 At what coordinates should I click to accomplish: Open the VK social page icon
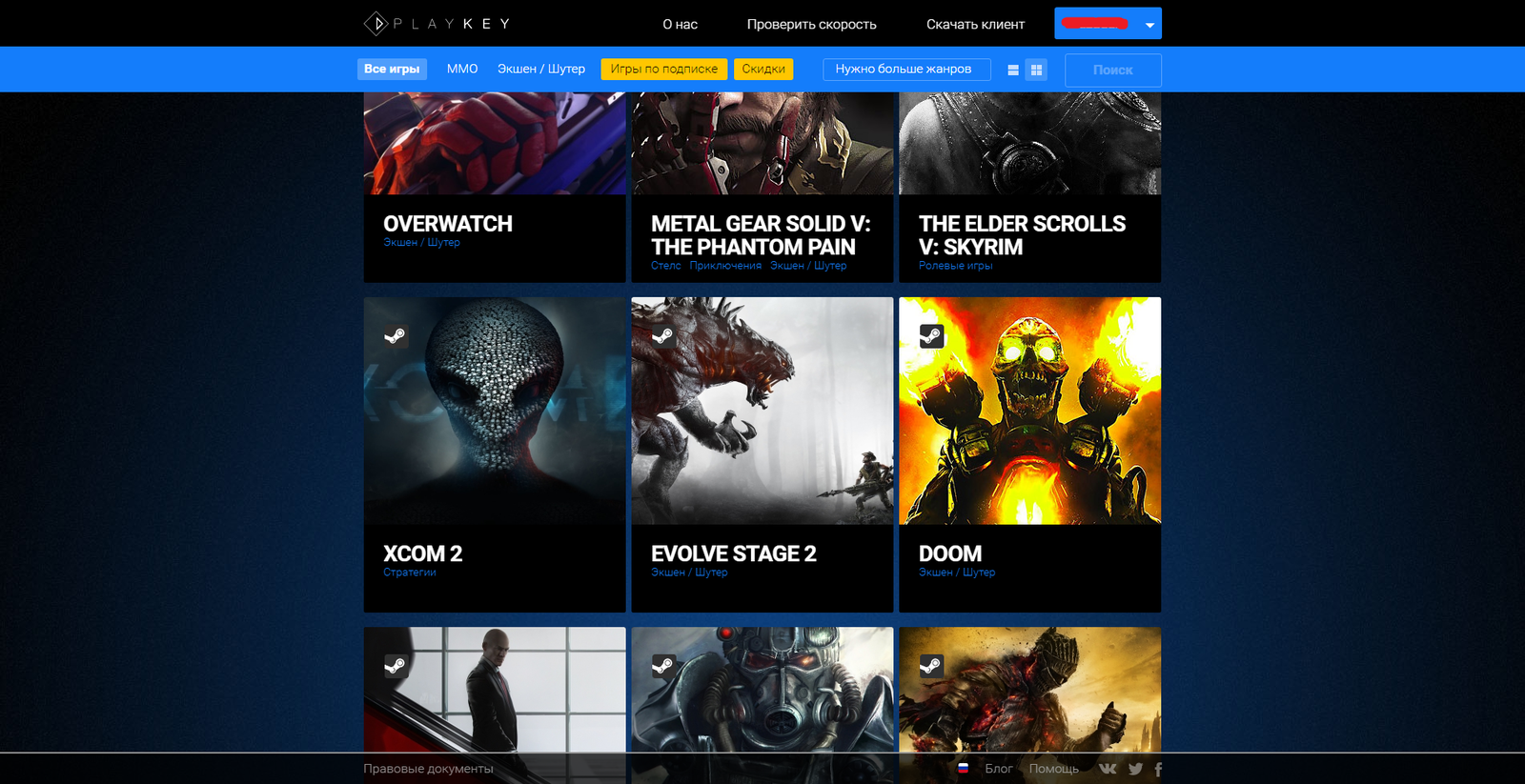[1108, 769]
